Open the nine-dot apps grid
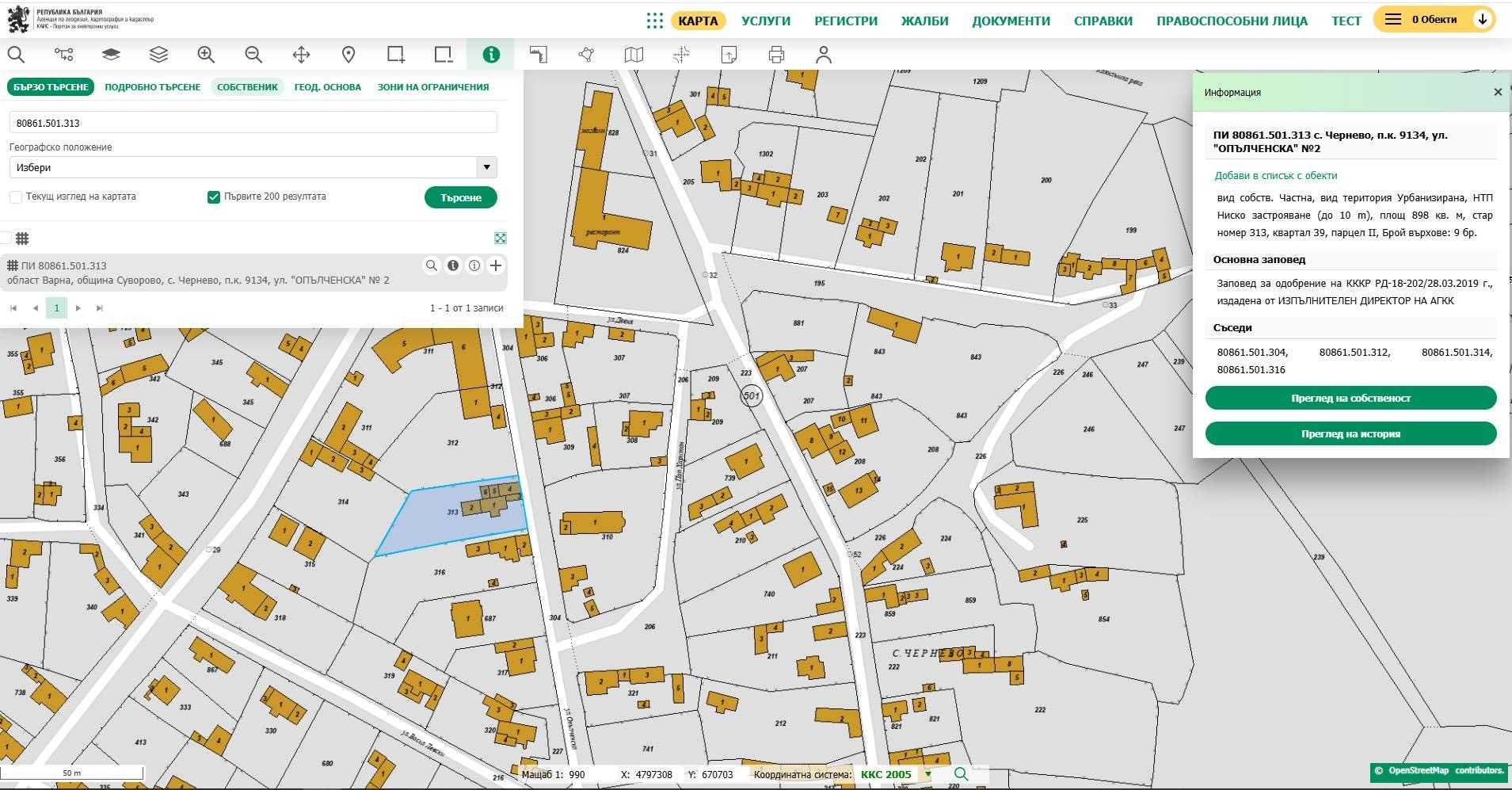This screenshot has width=1512, height=790. pos(654,21)
